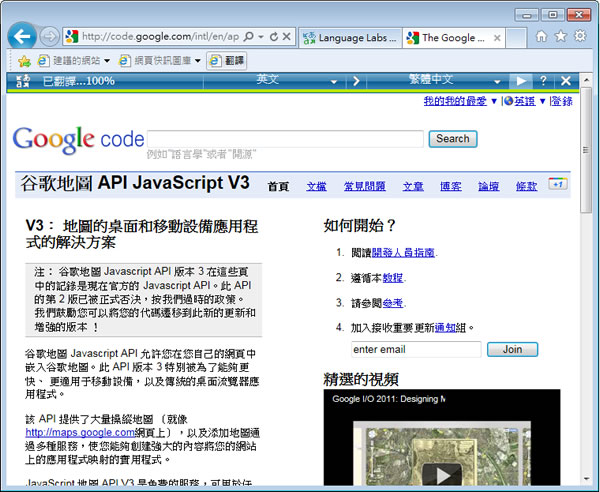Click the scrollbar up arrow
Viewport: 600px width, 492px height.
click(586, 80)
